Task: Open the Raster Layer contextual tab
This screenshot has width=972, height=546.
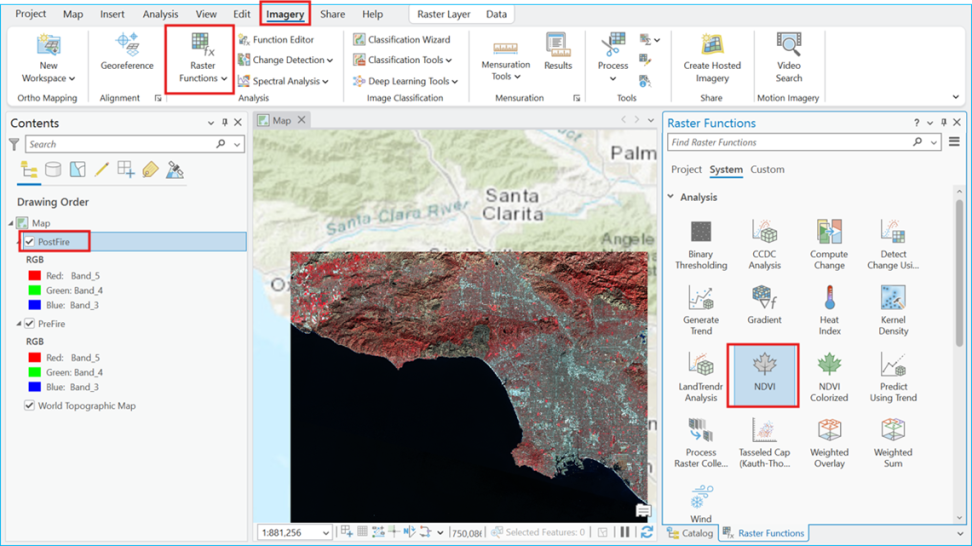Action: (443, 14)
